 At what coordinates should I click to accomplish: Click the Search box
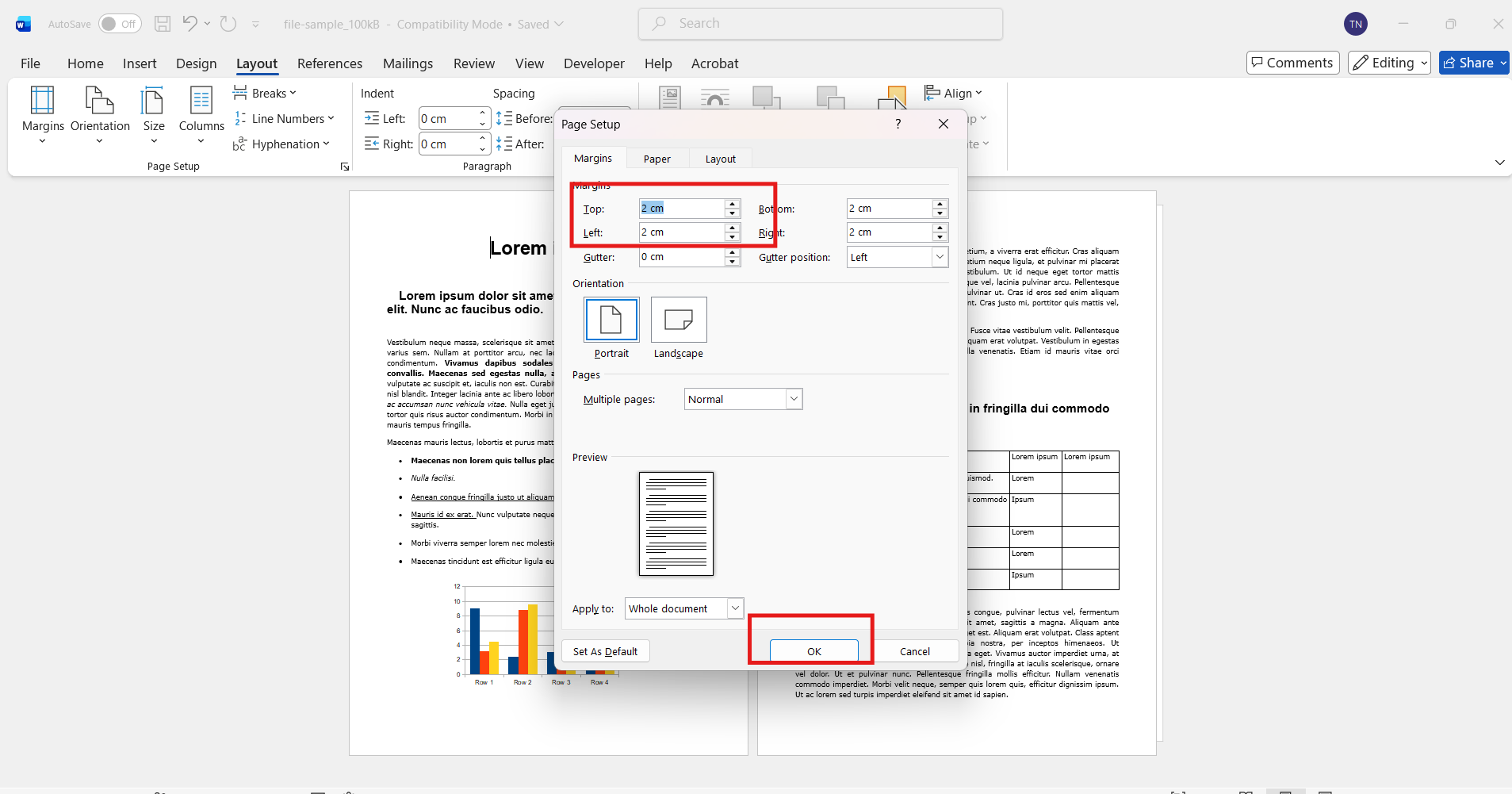(821, 24)
